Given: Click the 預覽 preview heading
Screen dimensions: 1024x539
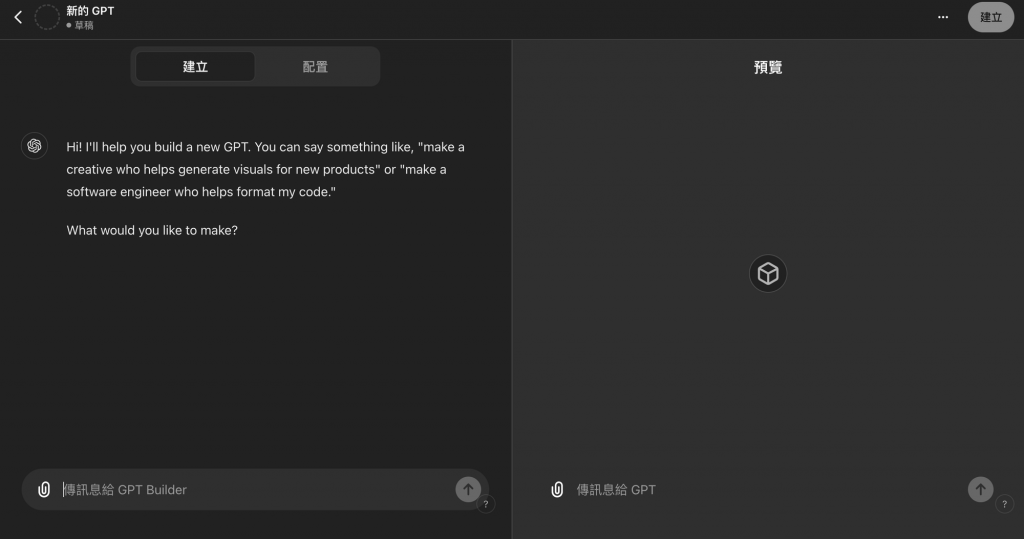Looking at the screenshot, I should tap(768, 67).
